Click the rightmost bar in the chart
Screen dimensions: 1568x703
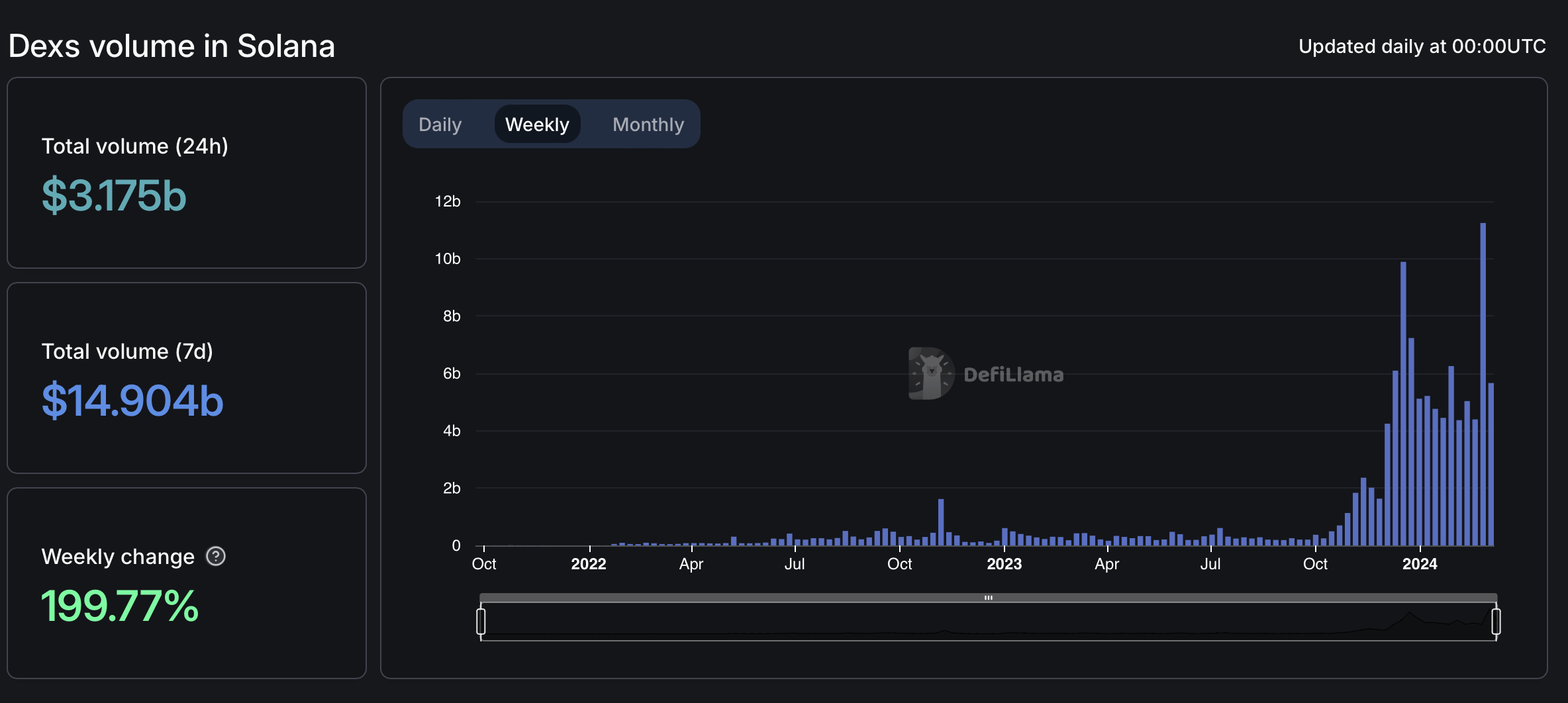(x=1491, y=463)
